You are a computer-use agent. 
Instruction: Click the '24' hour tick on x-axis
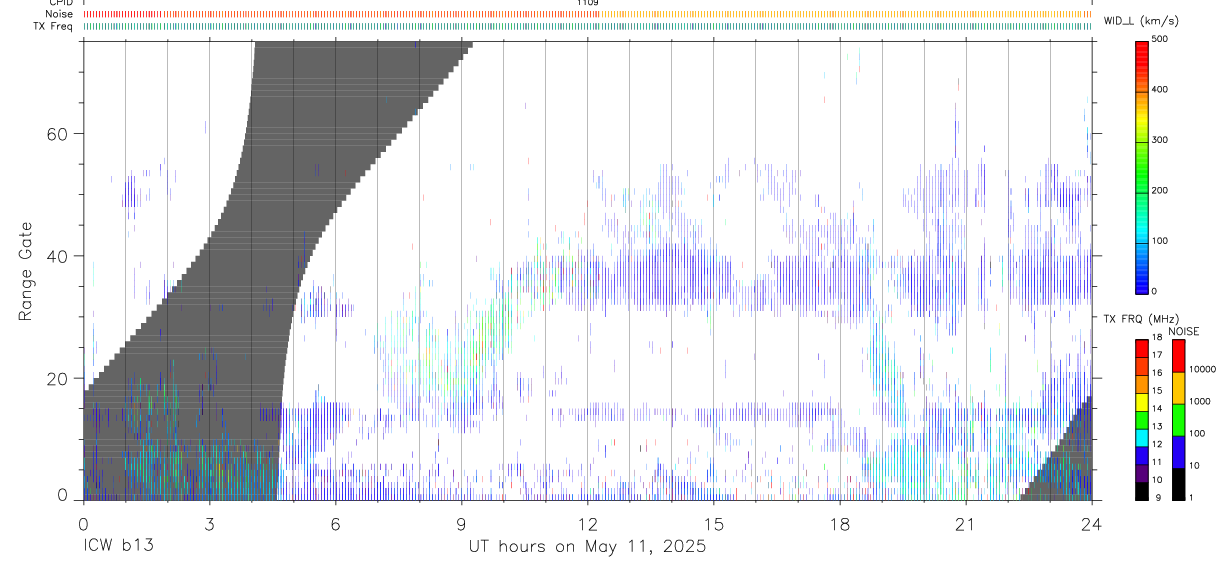(1091, 523)
